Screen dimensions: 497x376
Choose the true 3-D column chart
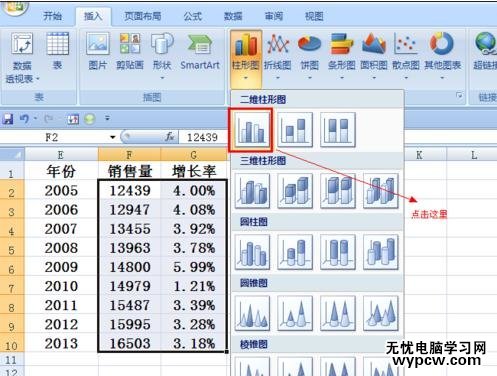pyautogui.click(x=381, y=191)
